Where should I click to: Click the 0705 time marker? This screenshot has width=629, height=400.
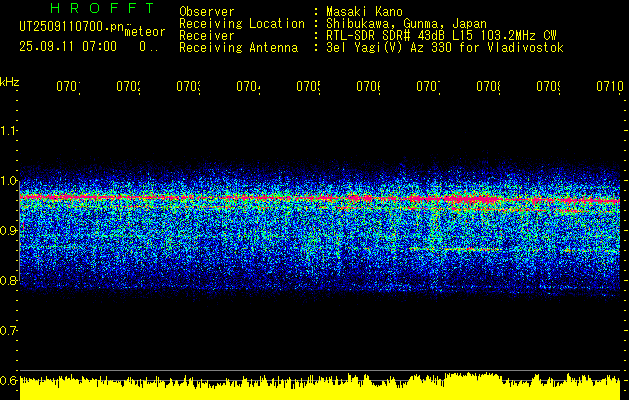(308, 86)
